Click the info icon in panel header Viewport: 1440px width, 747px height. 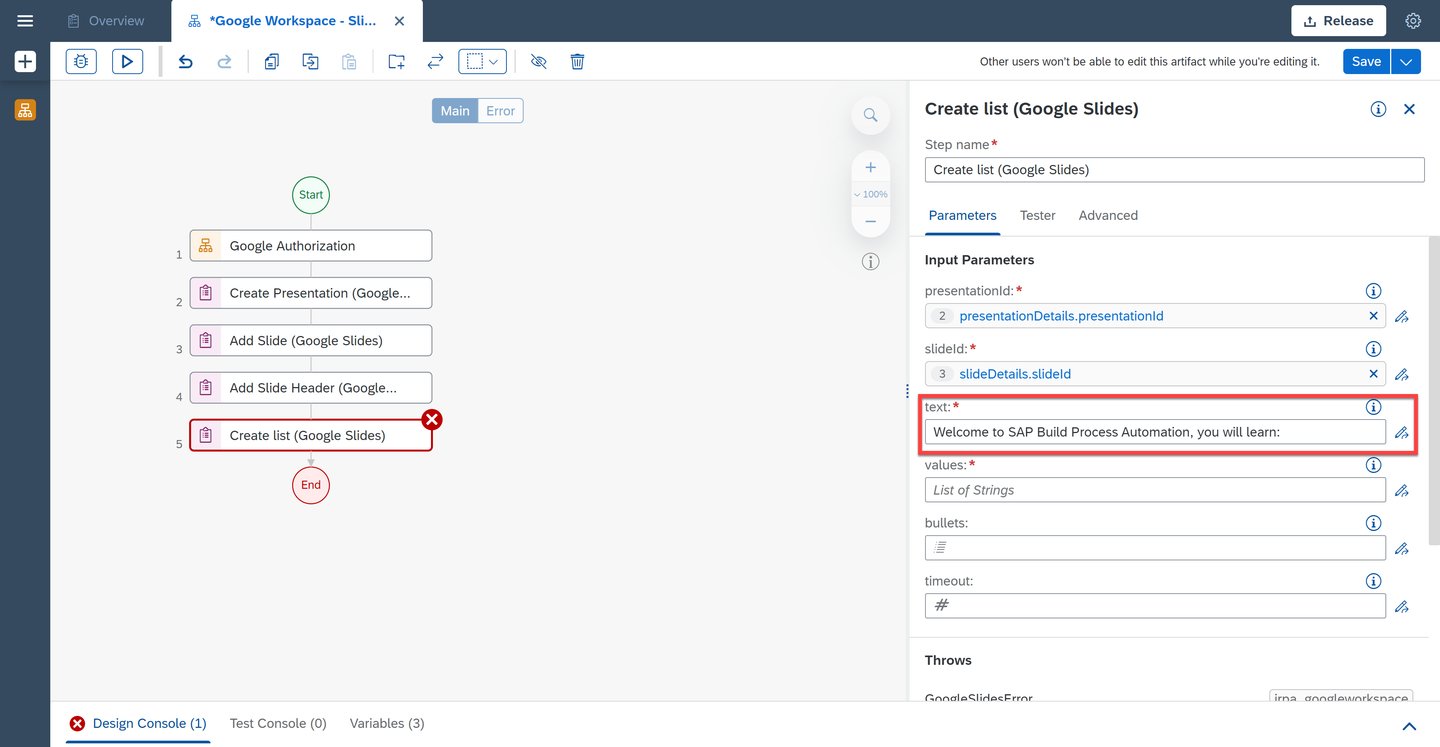point(1378,109)
